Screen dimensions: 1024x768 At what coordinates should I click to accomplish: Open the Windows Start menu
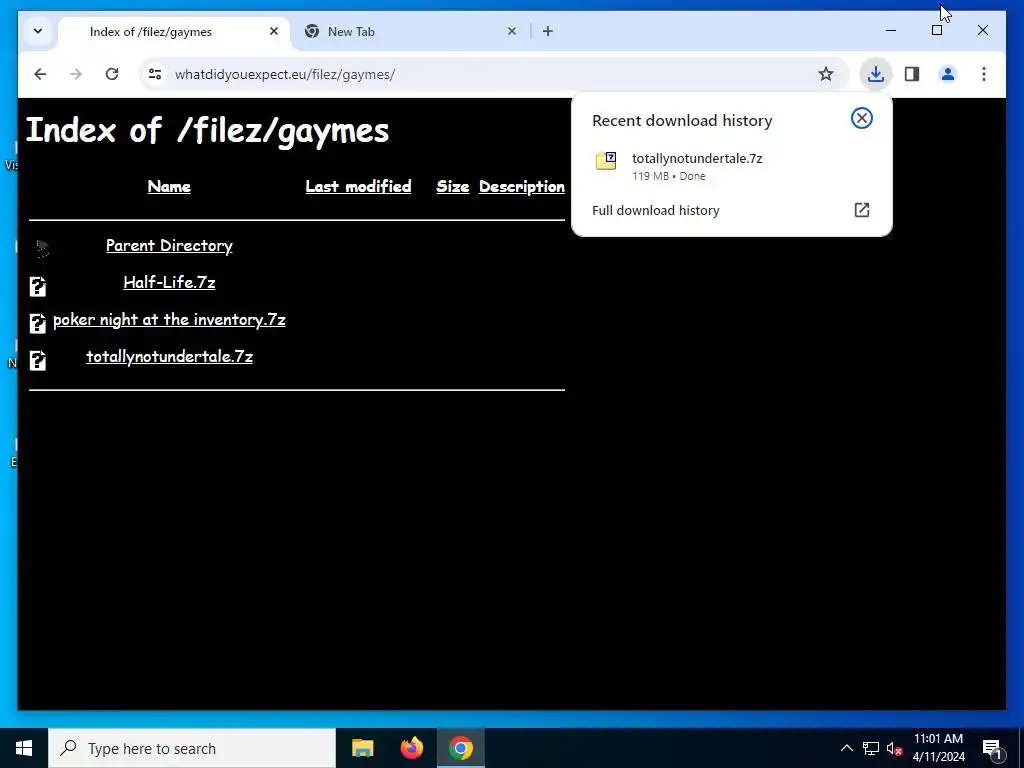[24, 748]
